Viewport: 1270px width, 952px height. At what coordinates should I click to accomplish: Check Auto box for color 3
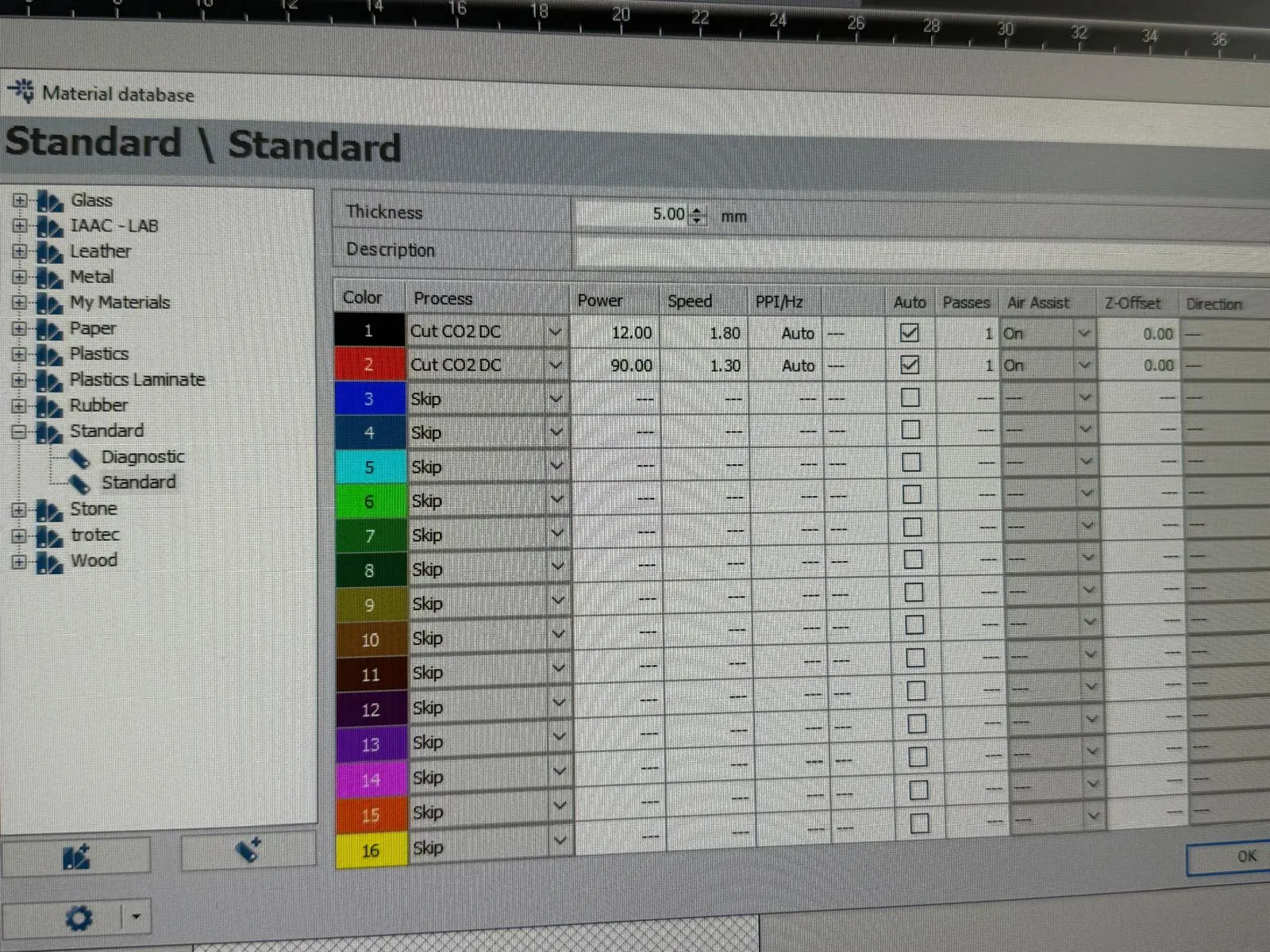point(910,397)
